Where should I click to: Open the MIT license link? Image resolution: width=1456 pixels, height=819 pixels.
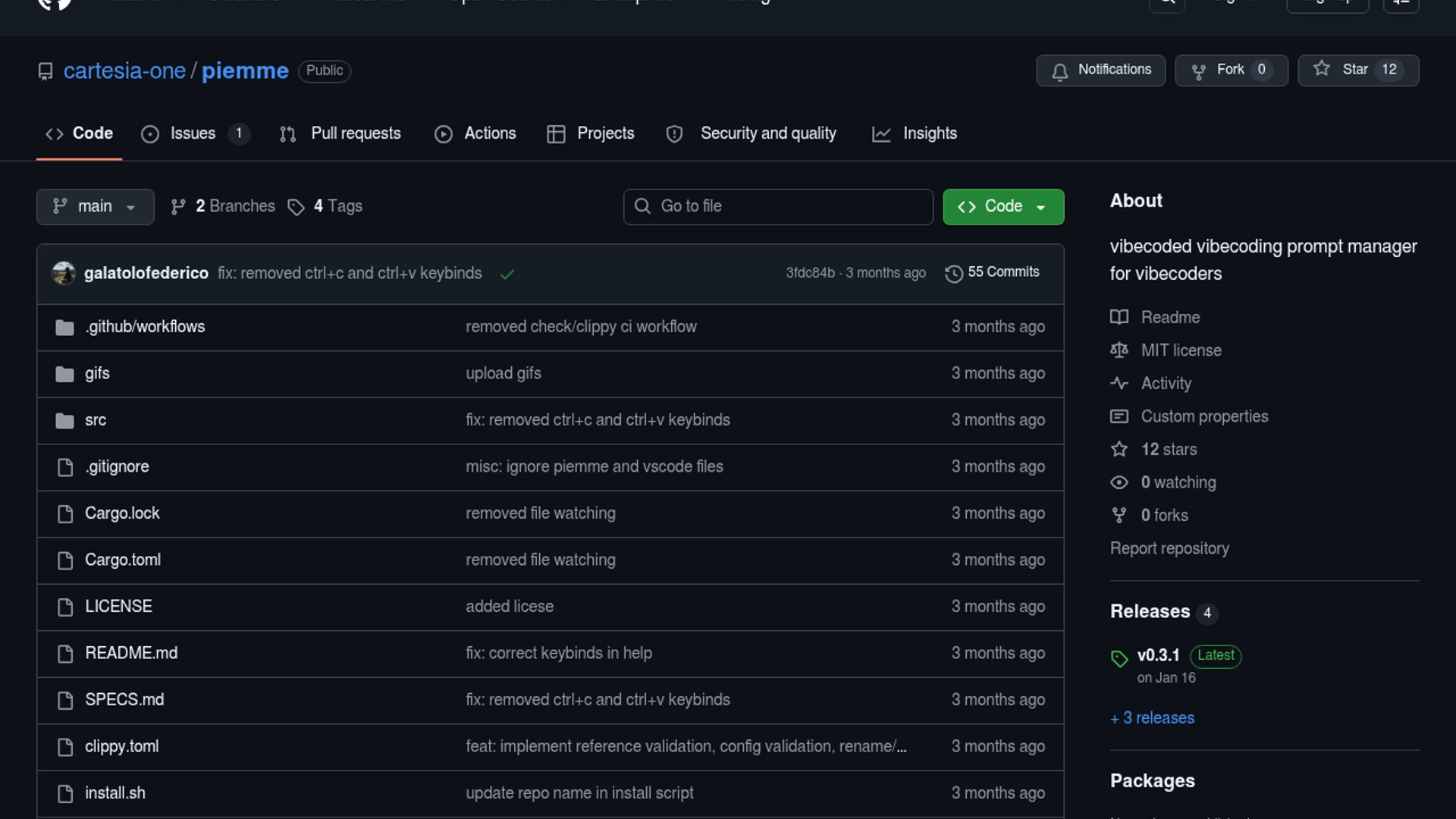coord(1181,350)
